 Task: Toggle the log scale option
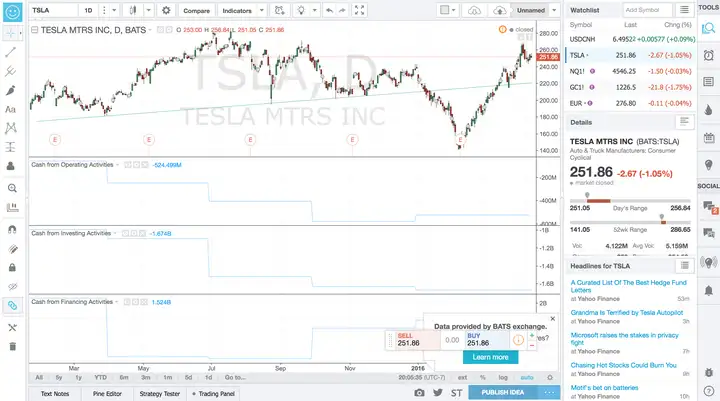coord(503,378)
